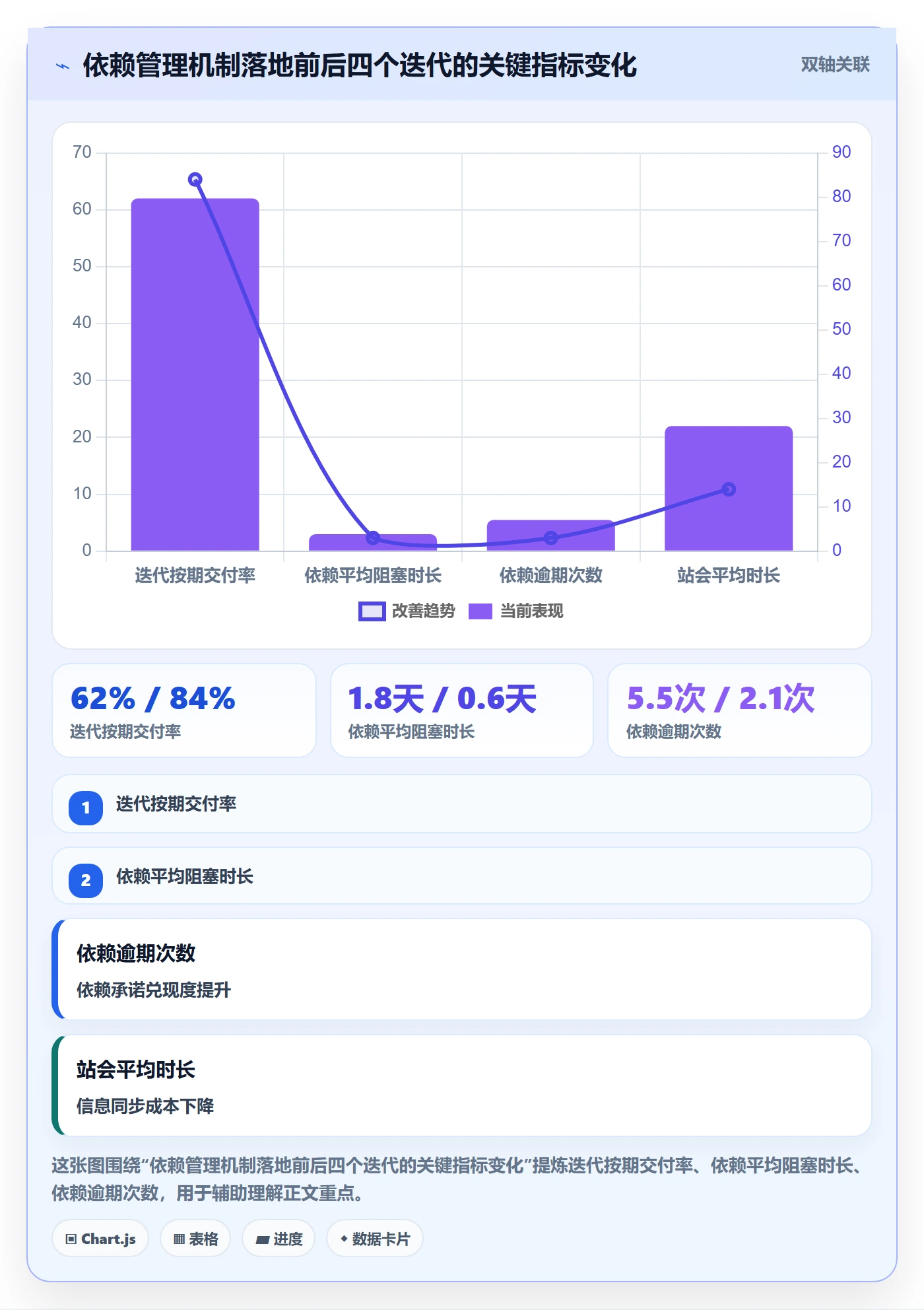This screenshot has width=924, height=1310.
Task: Open the 依赖逾期次数 card heading
Action: click(136, 953)
